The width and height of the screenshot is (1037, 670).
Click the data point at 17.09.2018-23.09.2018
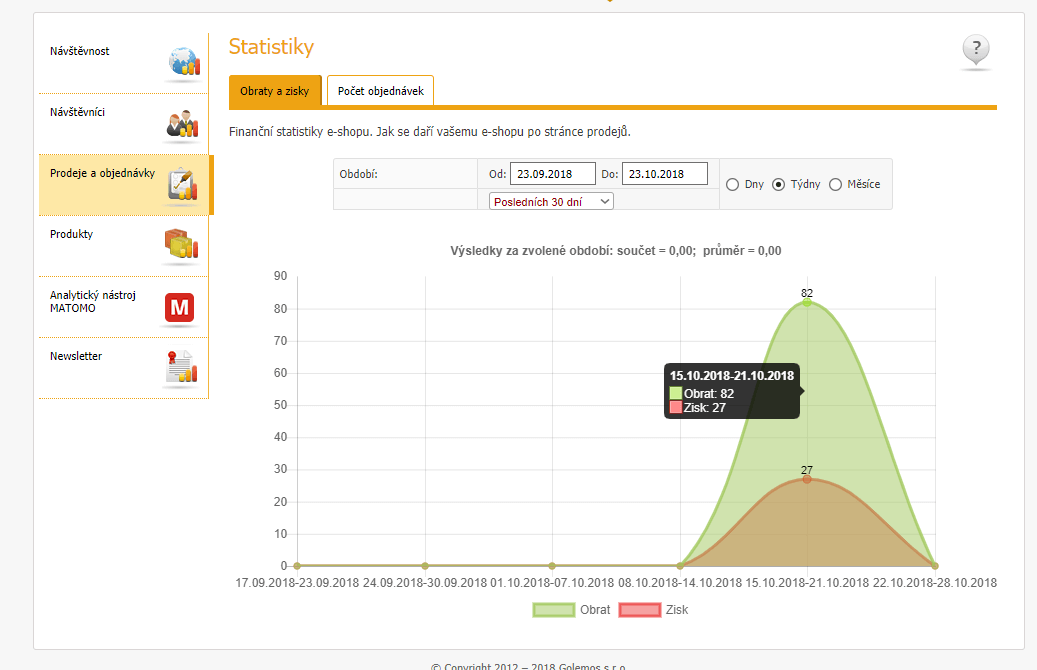[297, 565]
